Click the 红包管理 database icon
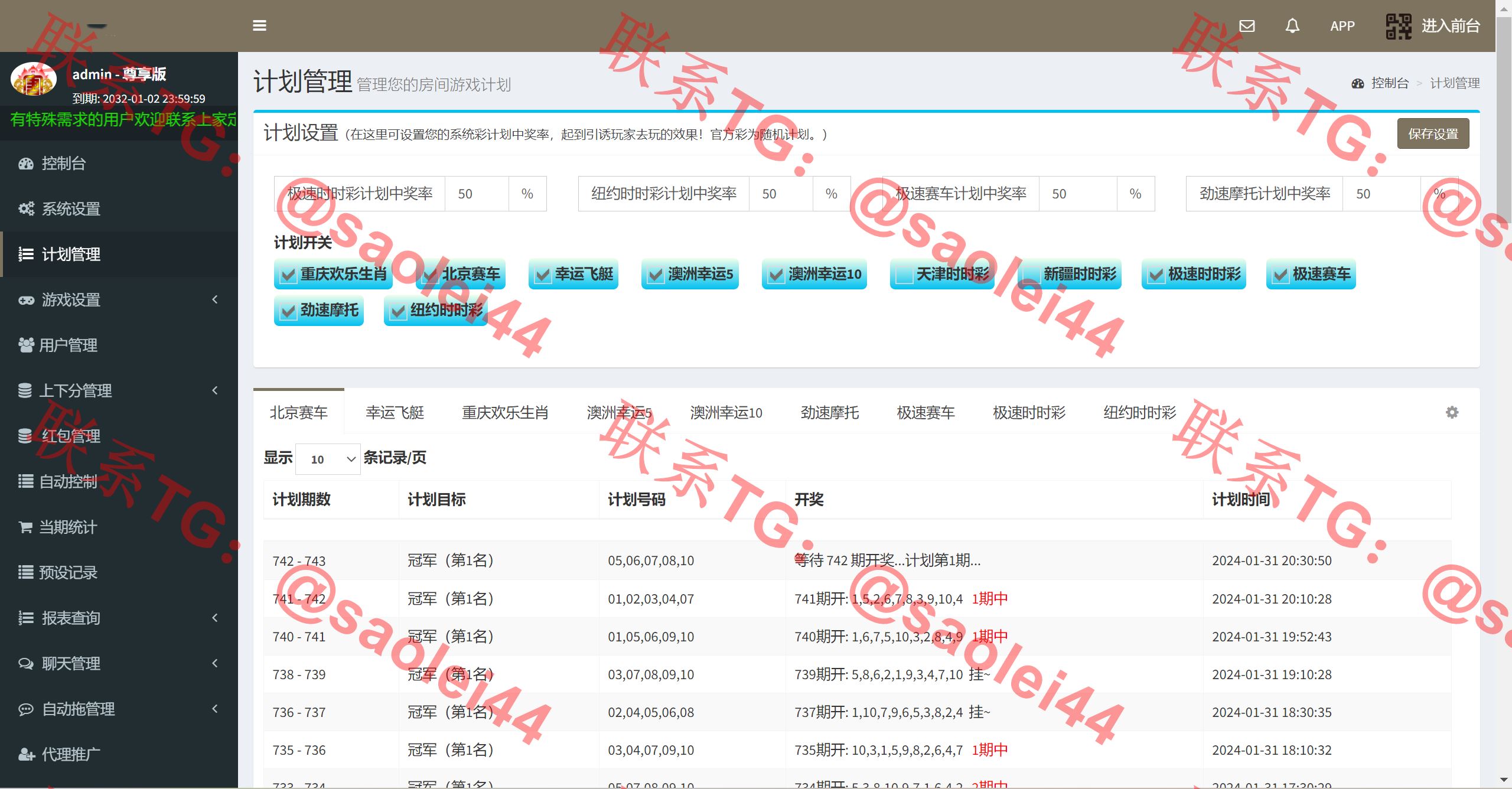 pyautogui.click(x=25, y=436)
